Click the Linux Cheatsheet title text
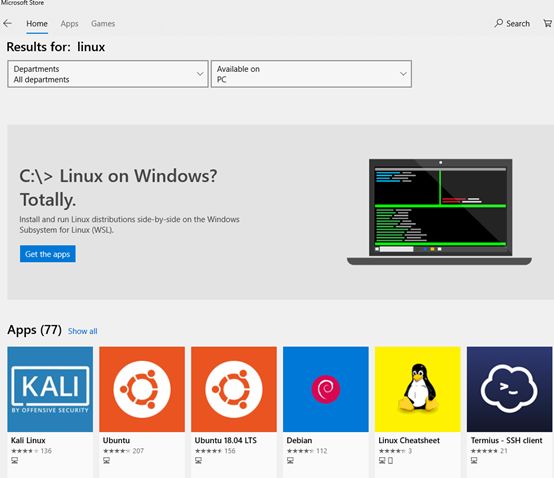 pos(409,440)
